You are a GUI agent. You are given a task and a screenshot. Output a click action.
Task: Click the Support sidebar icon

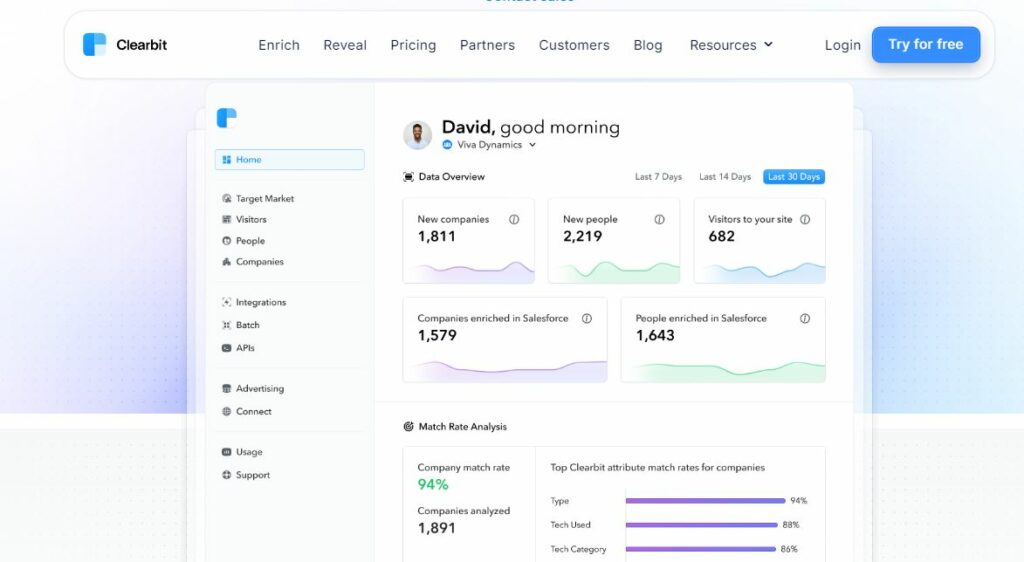pos(227,475)
